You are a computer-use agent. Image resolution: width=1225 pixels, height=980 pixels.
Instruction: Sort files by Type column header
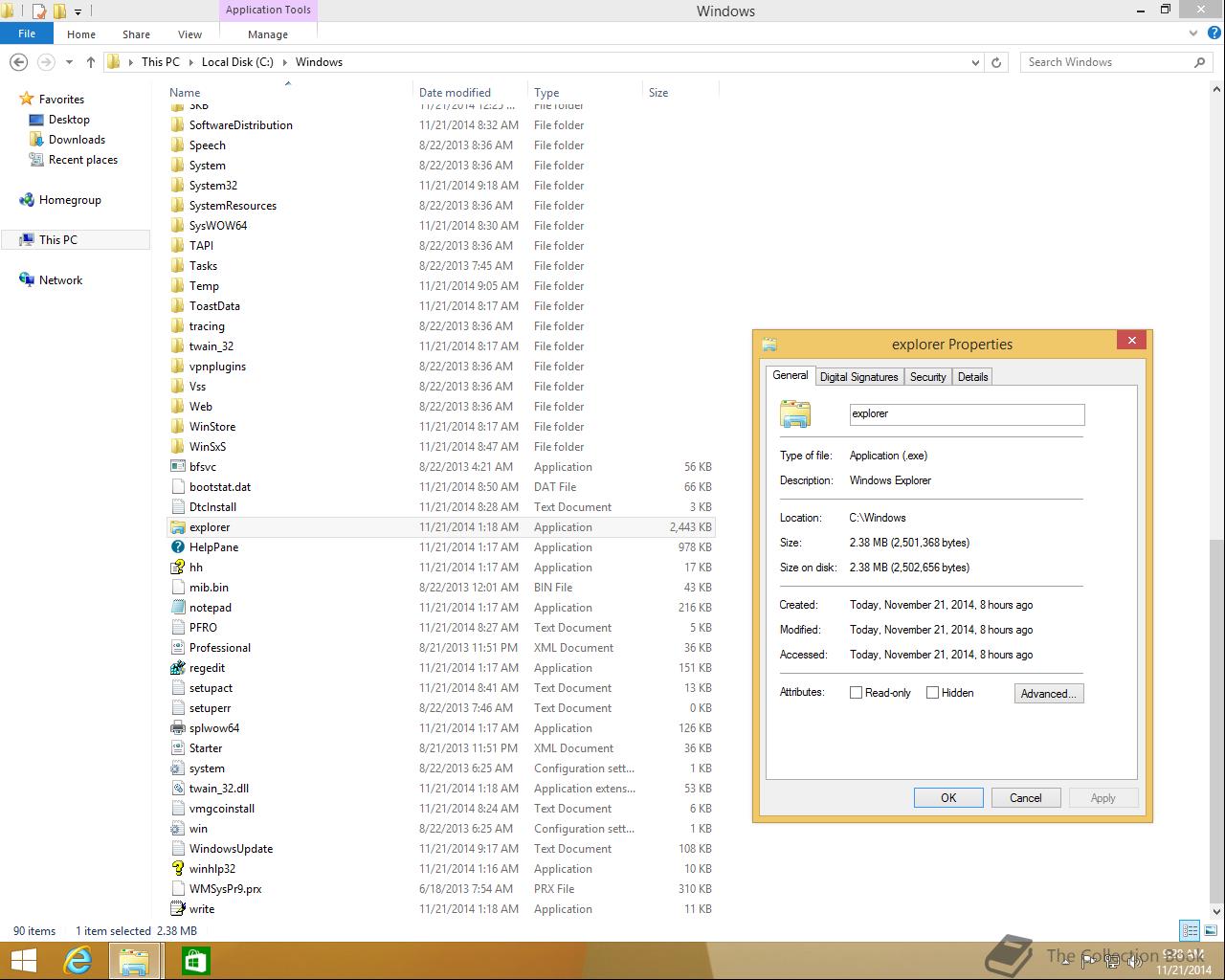586,93
